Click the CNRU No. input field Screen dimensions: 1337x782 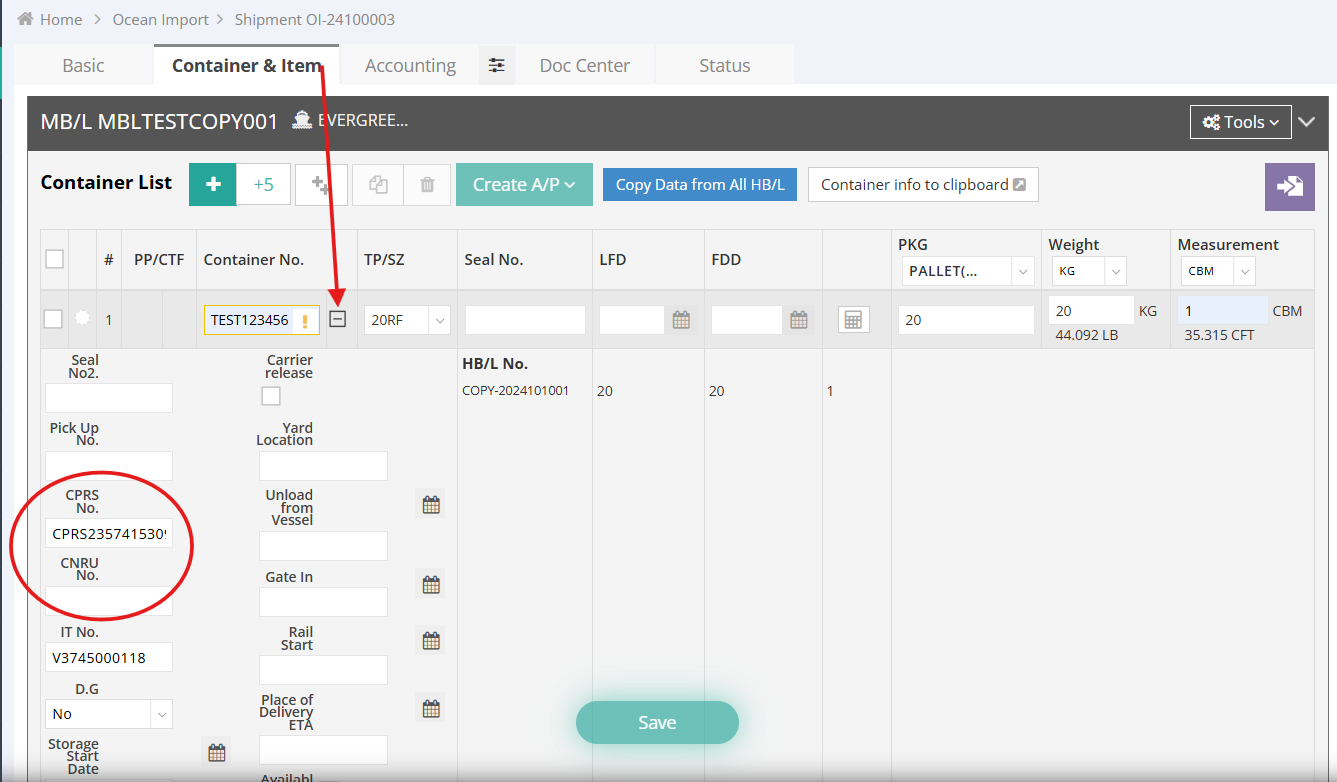[109, 601]
